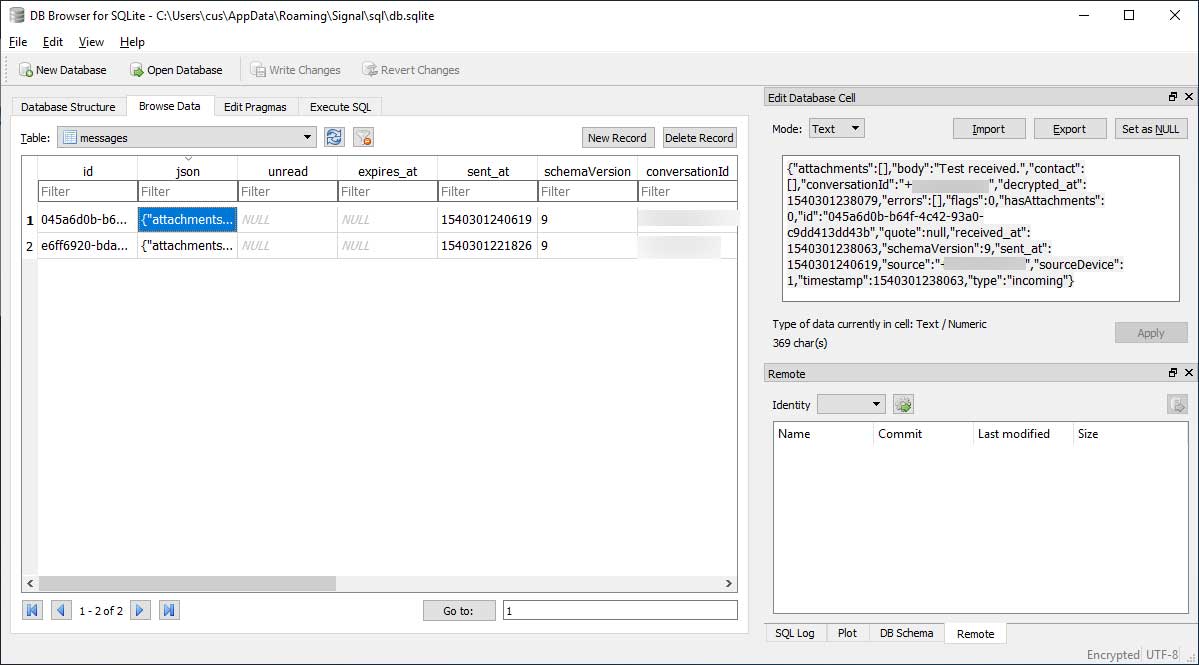Click the Name column header in Remote
Viewport: 1199px width, 665px height.
824,433
